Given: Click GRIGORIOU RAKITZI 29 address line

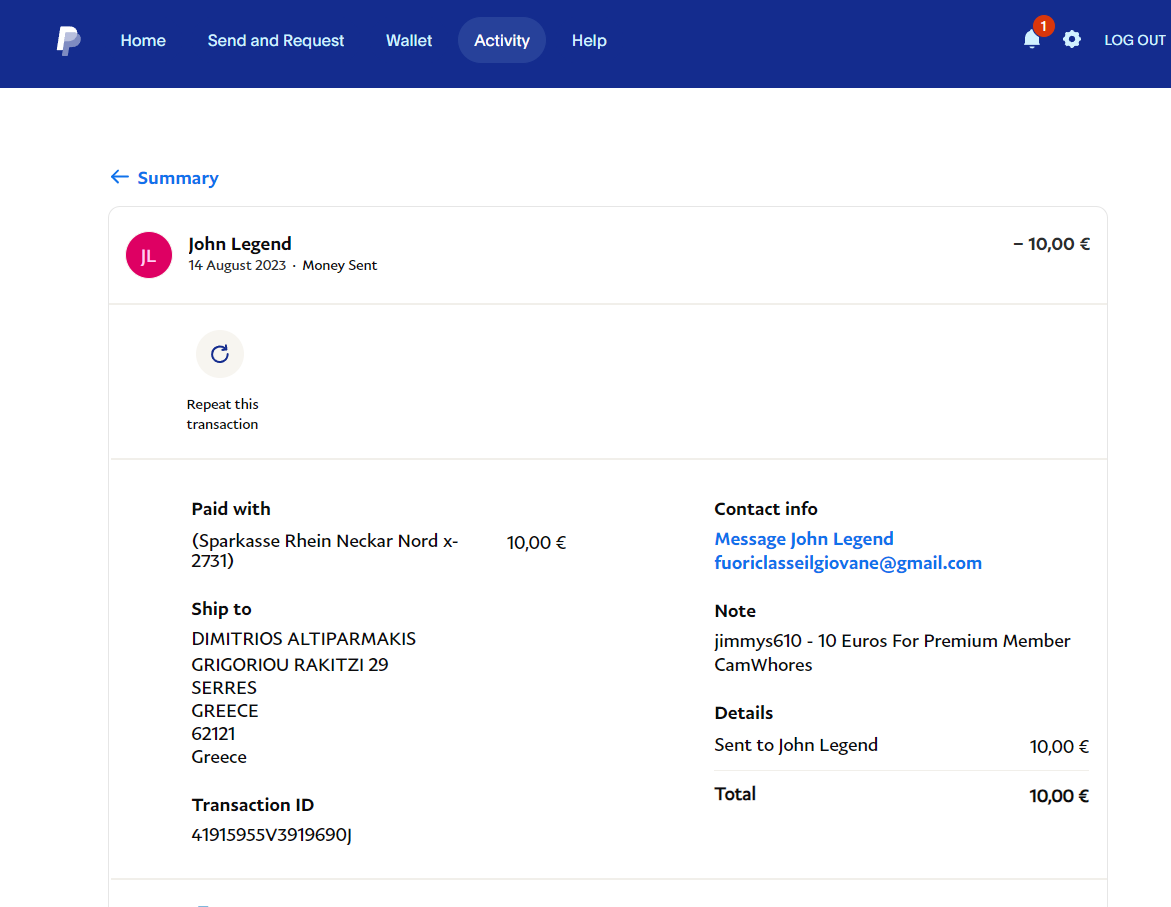Looking at the screenshot, I should pyautogui.click(x=290, y=664).
